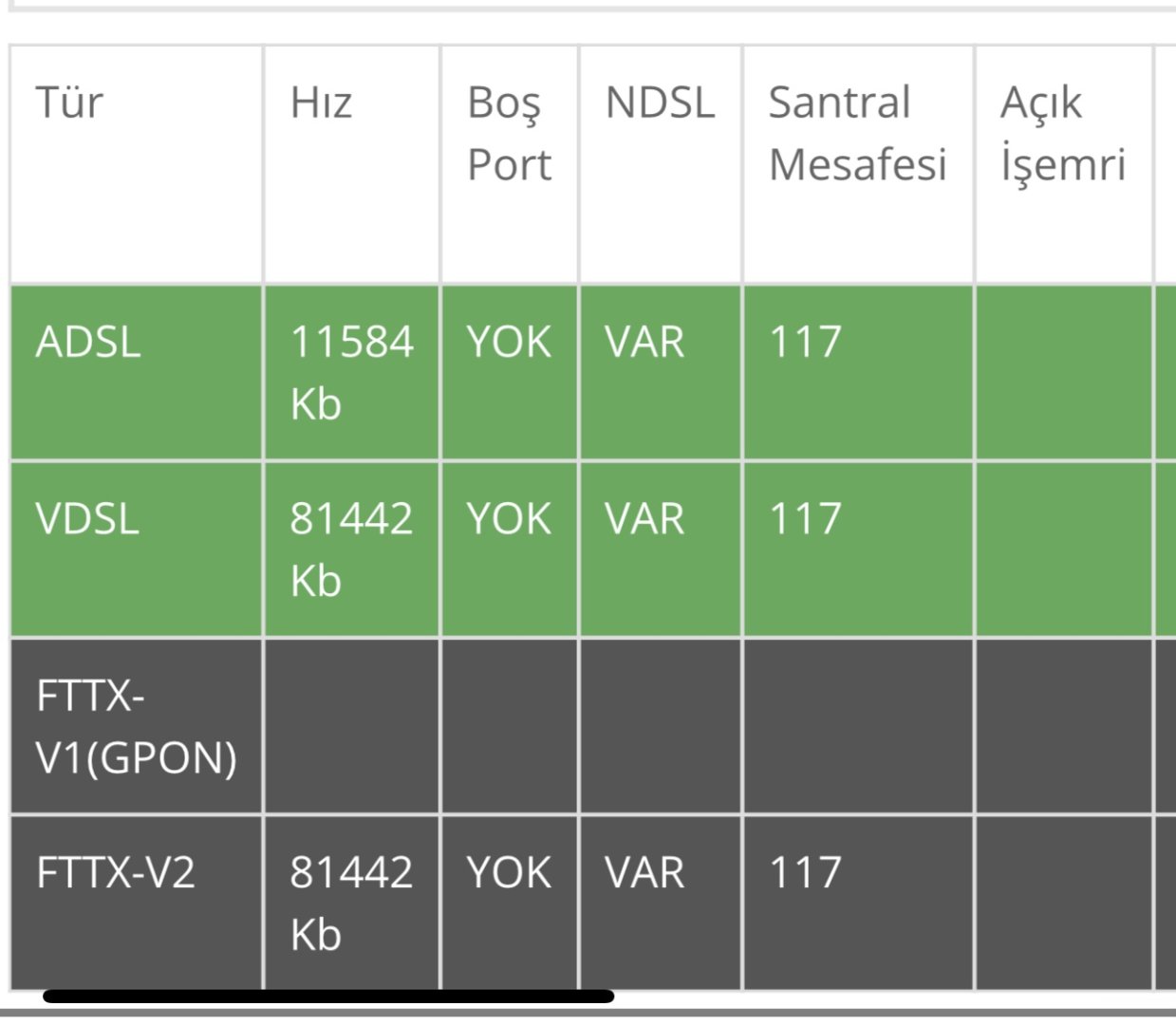The width and height of the screenshot is (1176, 1025).
Task: Select the ADSL row label
Action: click(x=88, y=342)
